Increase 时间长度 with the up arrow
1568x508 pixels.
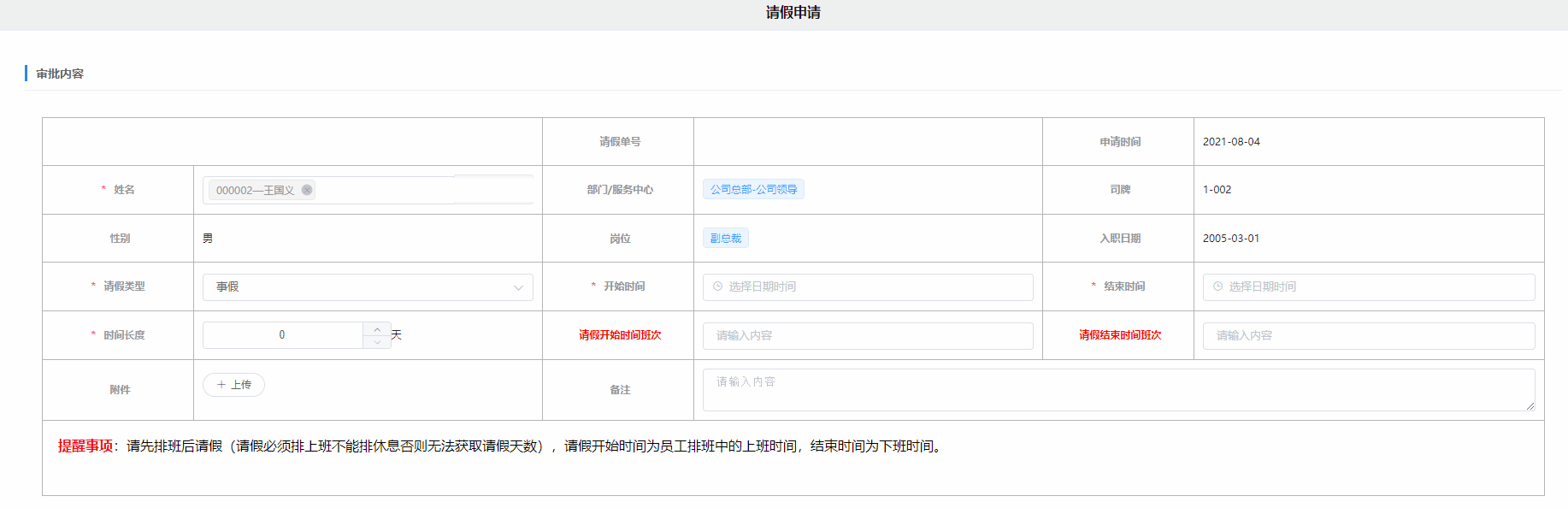point(377,329)
